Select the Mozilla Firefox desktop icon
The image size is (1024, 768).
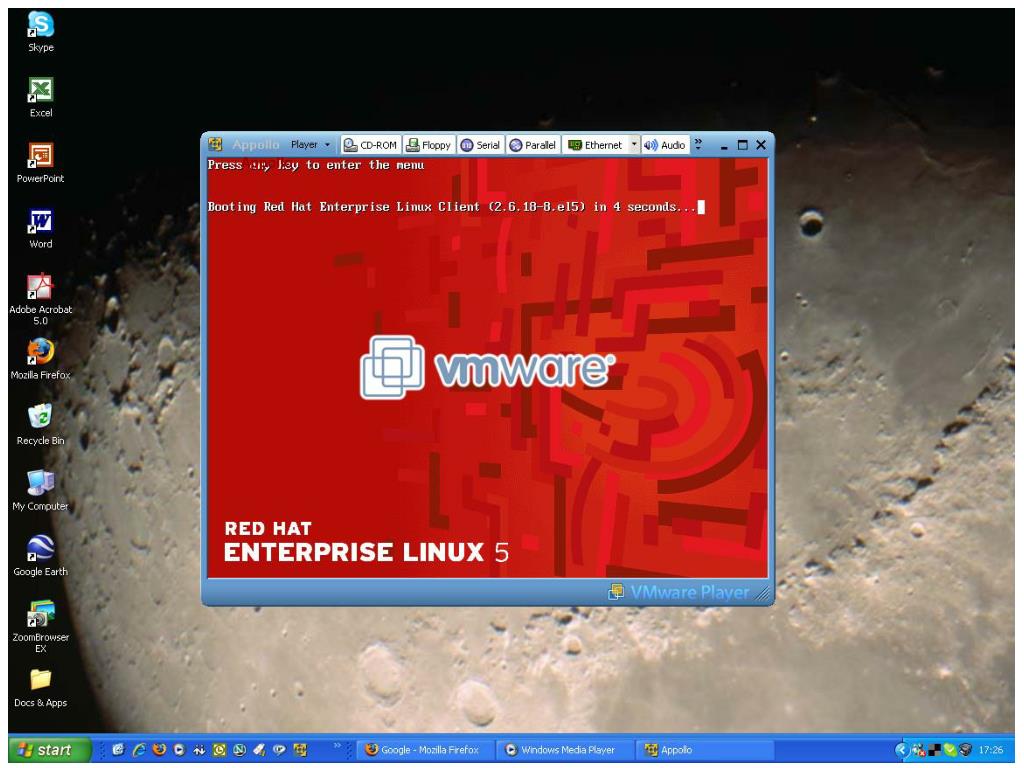point(40,359)
